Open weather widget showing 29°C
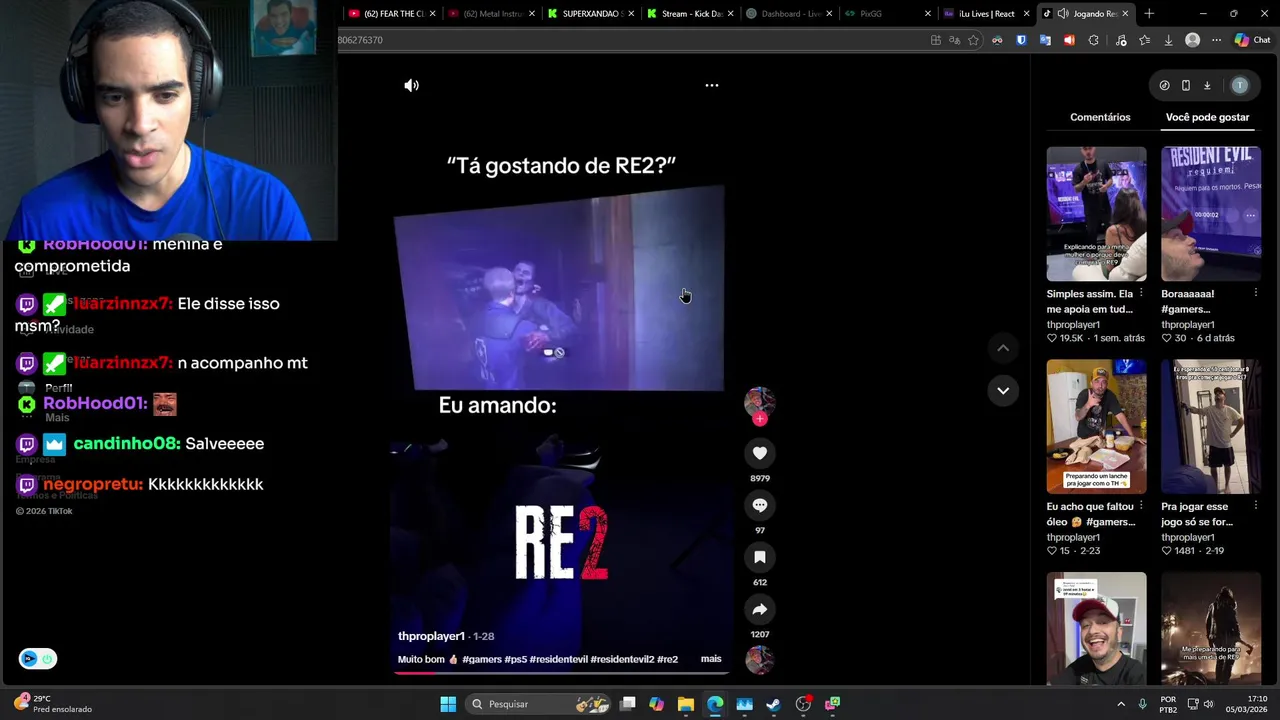The height and width of the screenshot is (720, 1280). pyautogui.click(x=55, y=704)
